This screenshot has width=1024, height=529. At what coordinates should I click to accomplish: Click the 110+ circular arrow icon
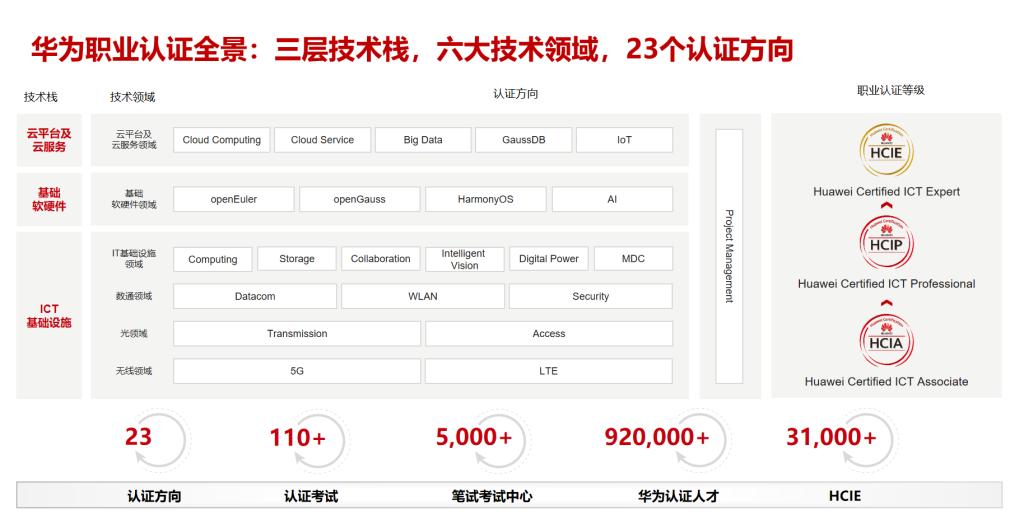click(317, 440)
